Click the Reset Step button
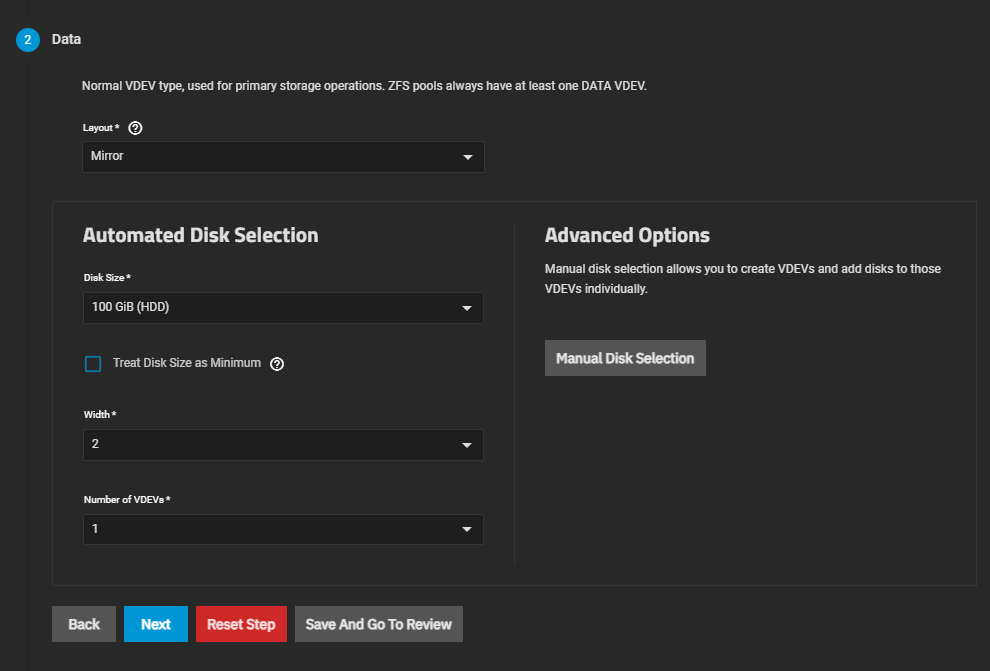Image resolution: width=990 pixels, height=671 pixels. (241, 623)
